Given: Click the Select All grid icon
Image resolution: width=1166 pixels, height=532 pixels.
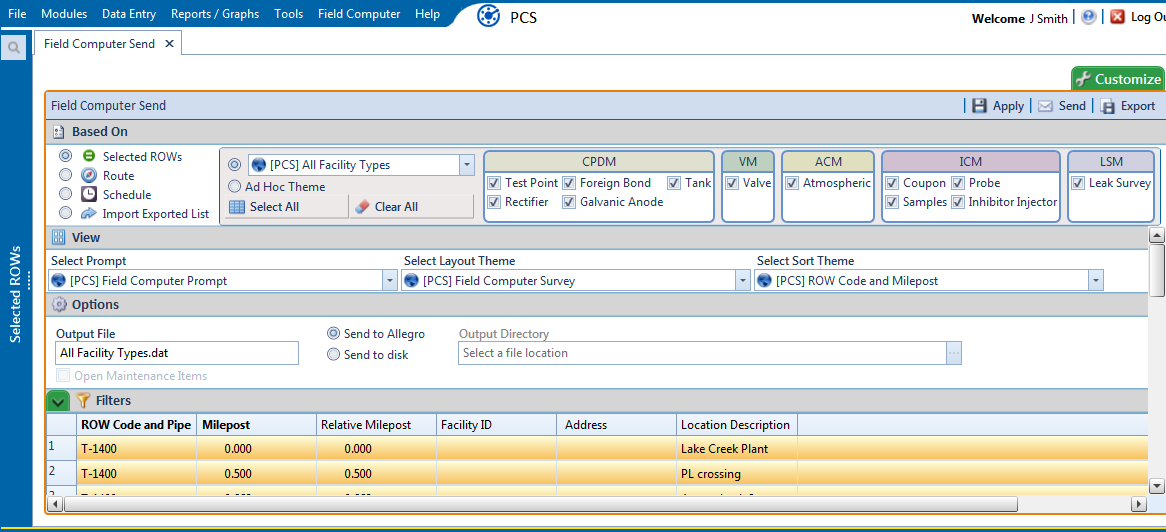Looking at the screenshot, I should tap(236, 207).
